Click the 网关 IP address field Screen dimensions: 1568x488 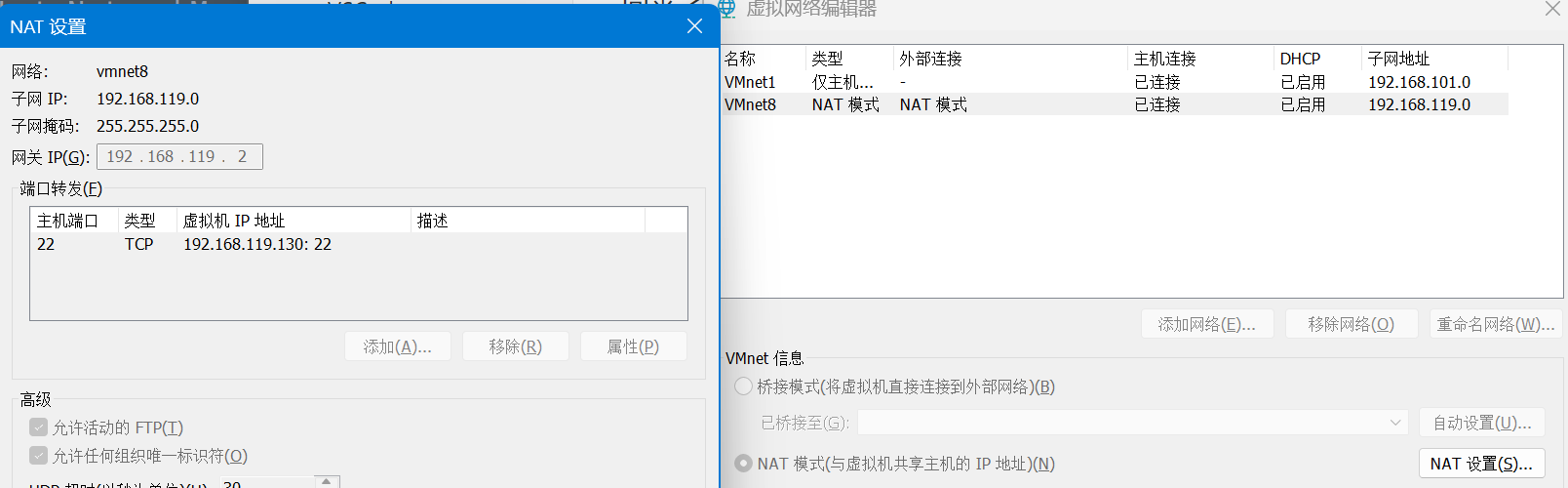[179, 156]
